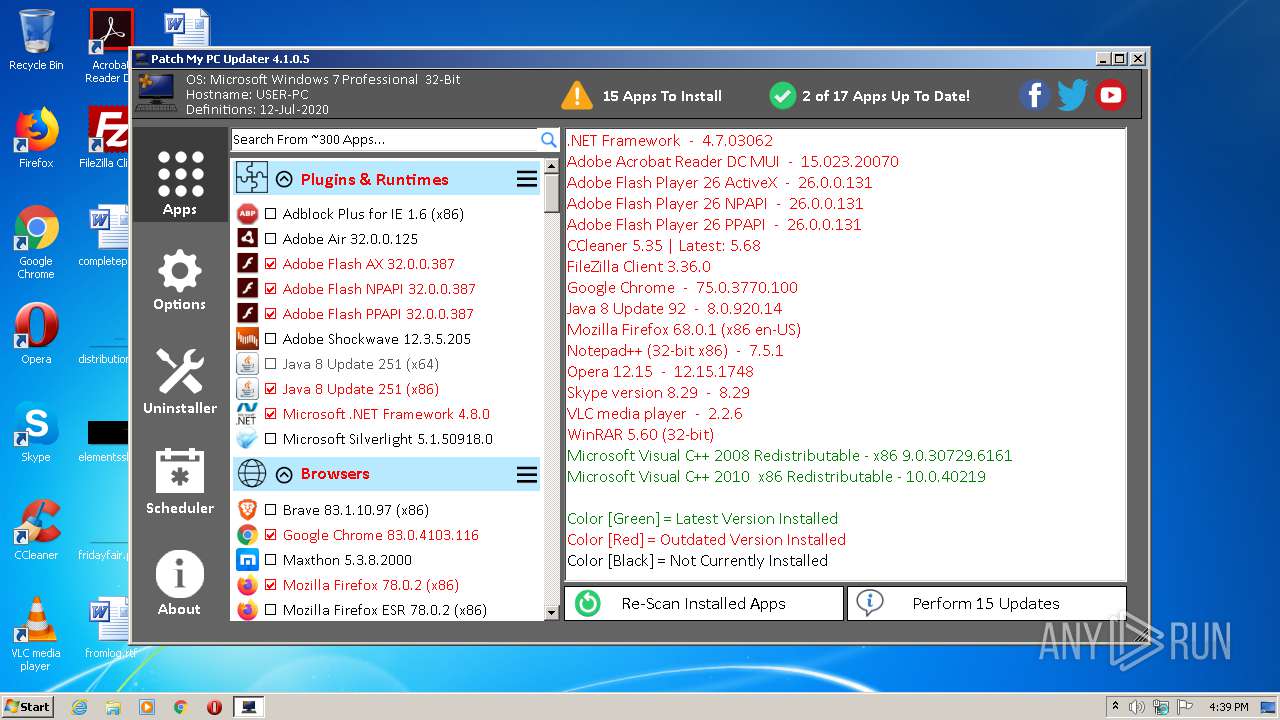Open CCleaner desktop shortcut
The image size is (1280, 720).
tap(36, 530)
